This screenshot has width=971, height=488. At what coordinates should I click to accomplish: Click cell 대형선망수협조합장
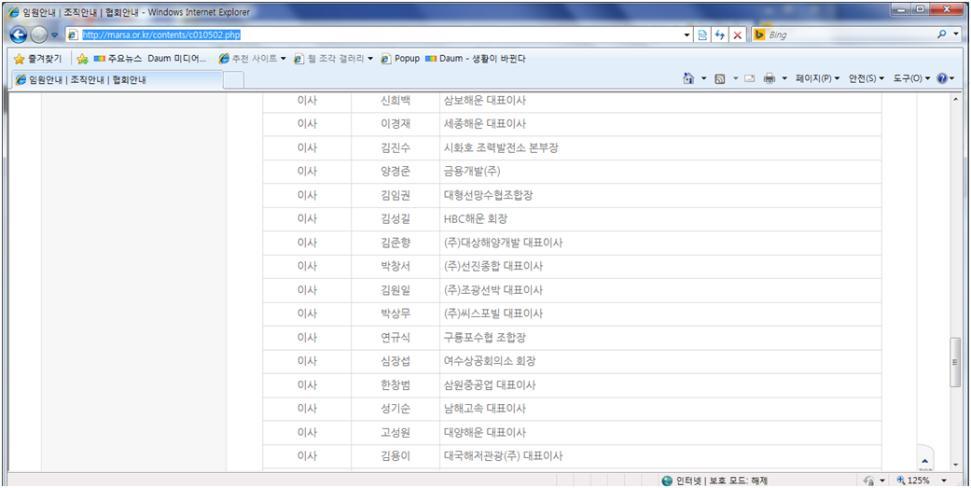(x=660, y=195)
